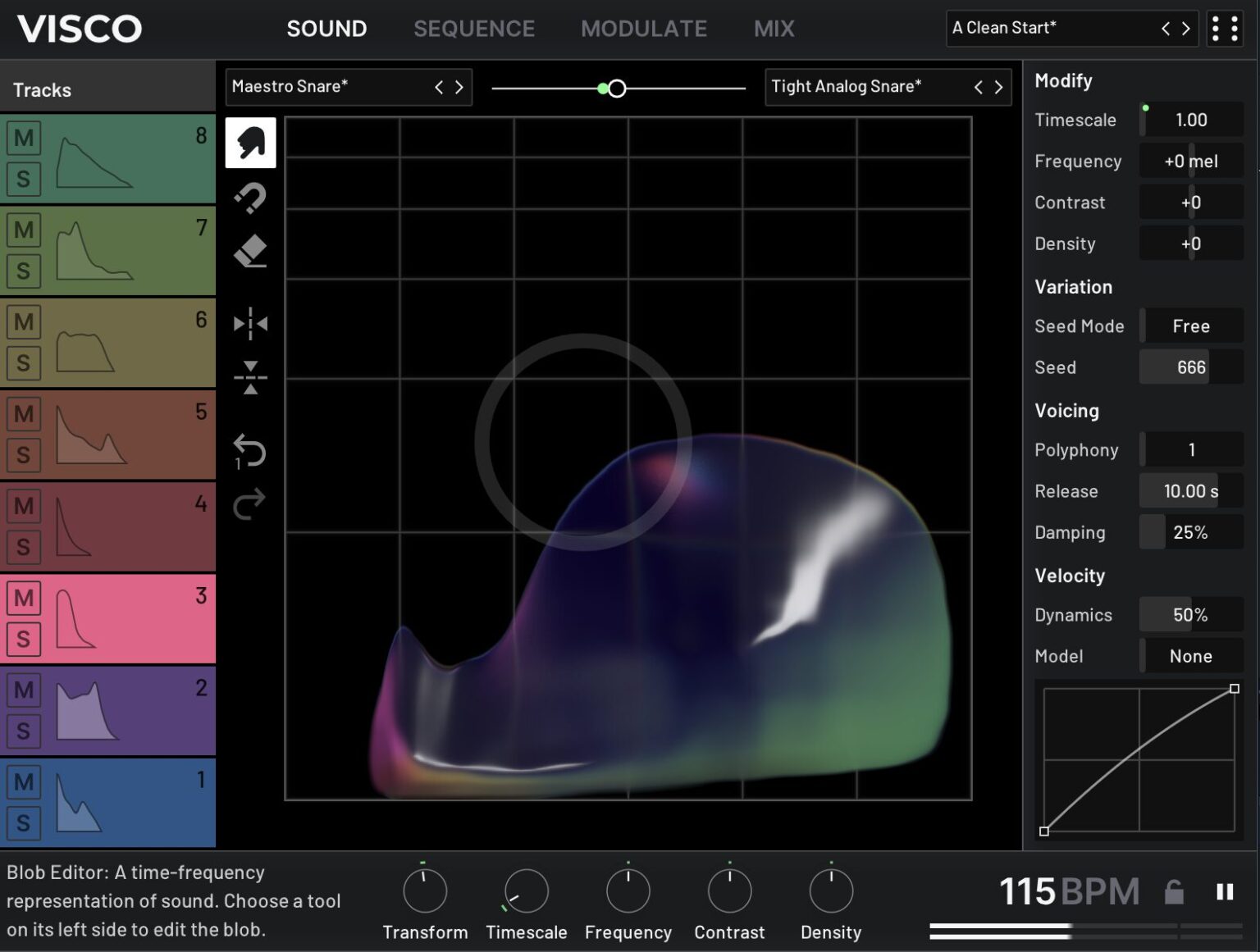Select the eraser tool
The width and height of the screenshot is (1260, 952).
(250, 252)
